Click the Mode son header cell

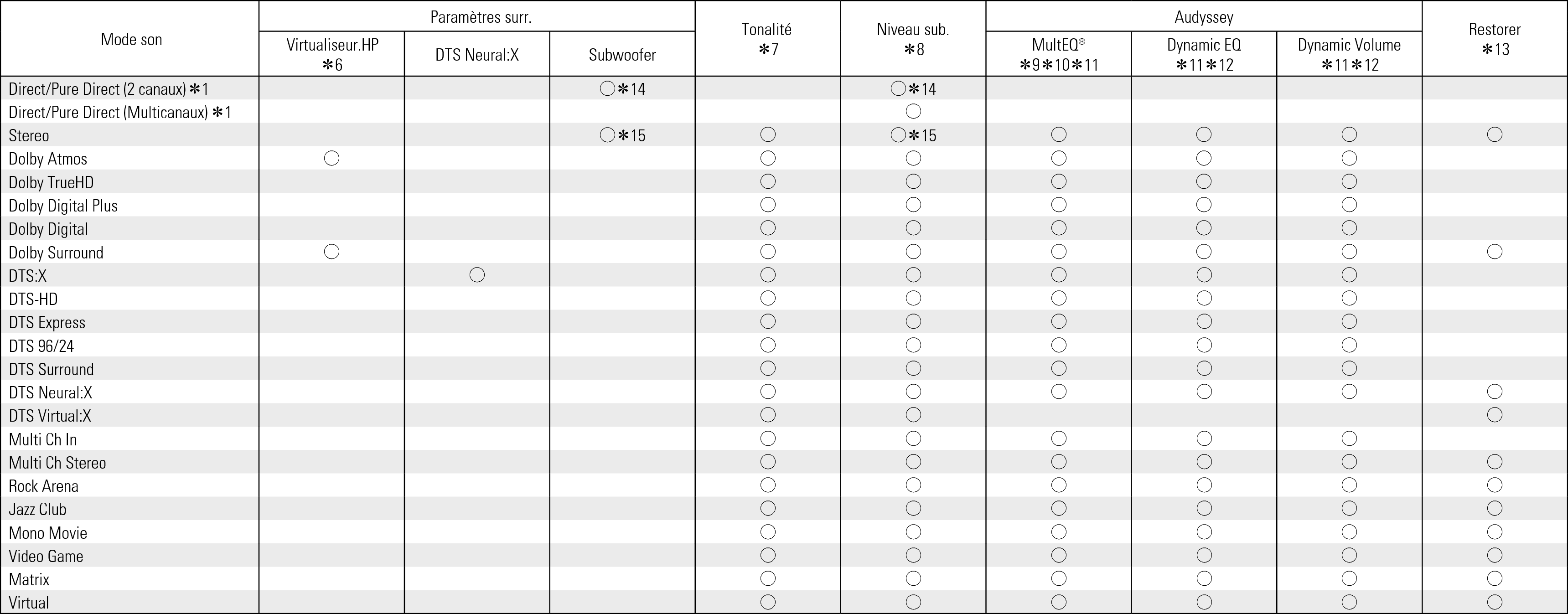pyautogui.click(x=131, y=40)
